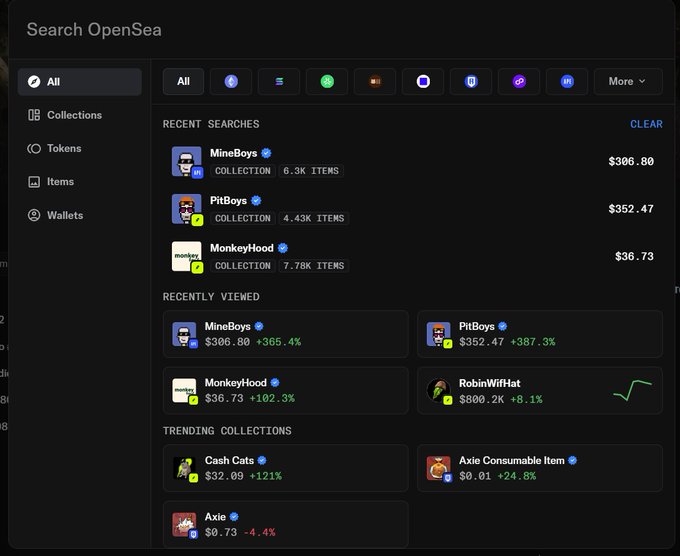Click the Search OpenSea input field
The width and height of the screenshot is (680, 556).
tap(341, 29)
